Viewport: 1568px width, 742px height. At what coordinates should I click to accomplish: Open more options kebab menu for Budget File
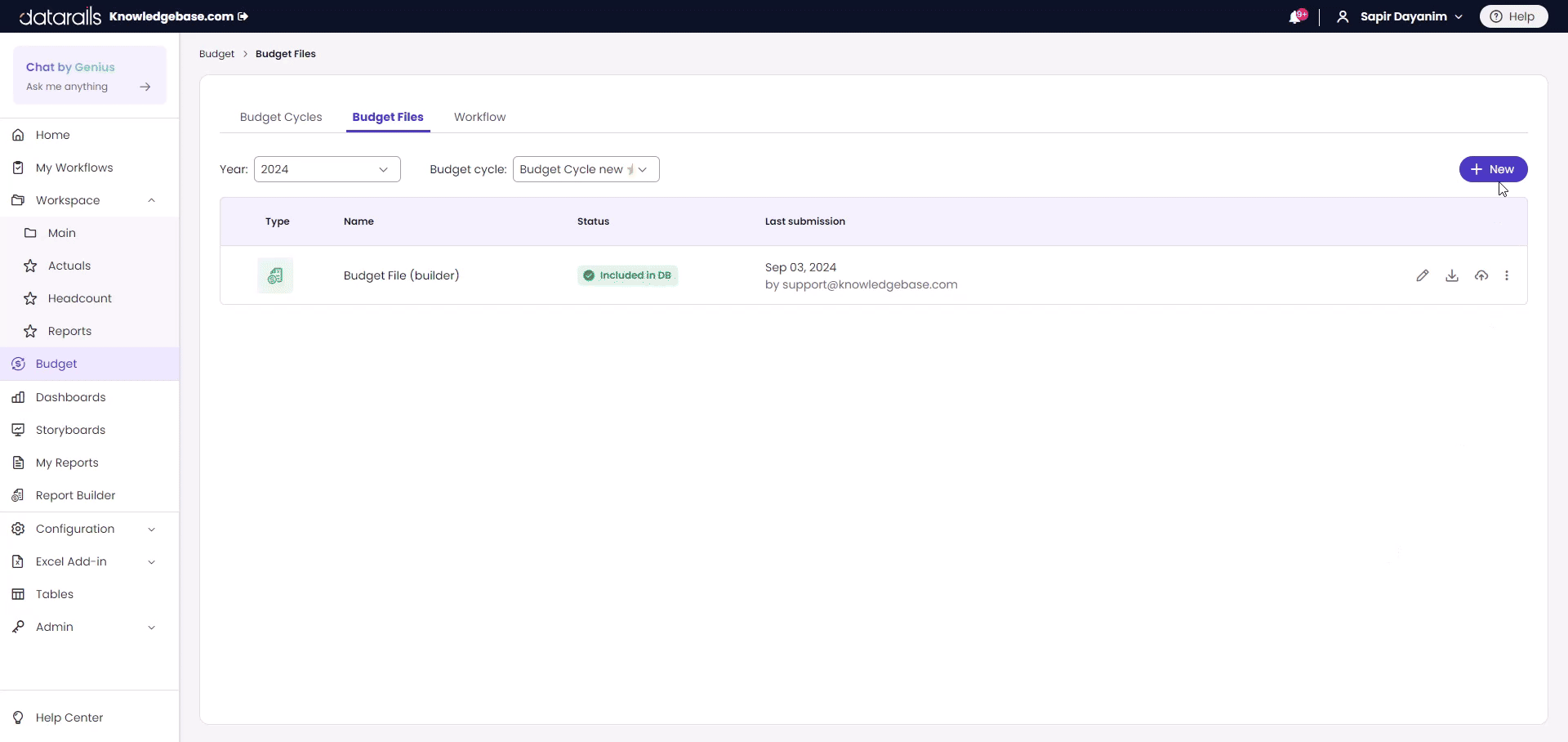coord(1507,275)
